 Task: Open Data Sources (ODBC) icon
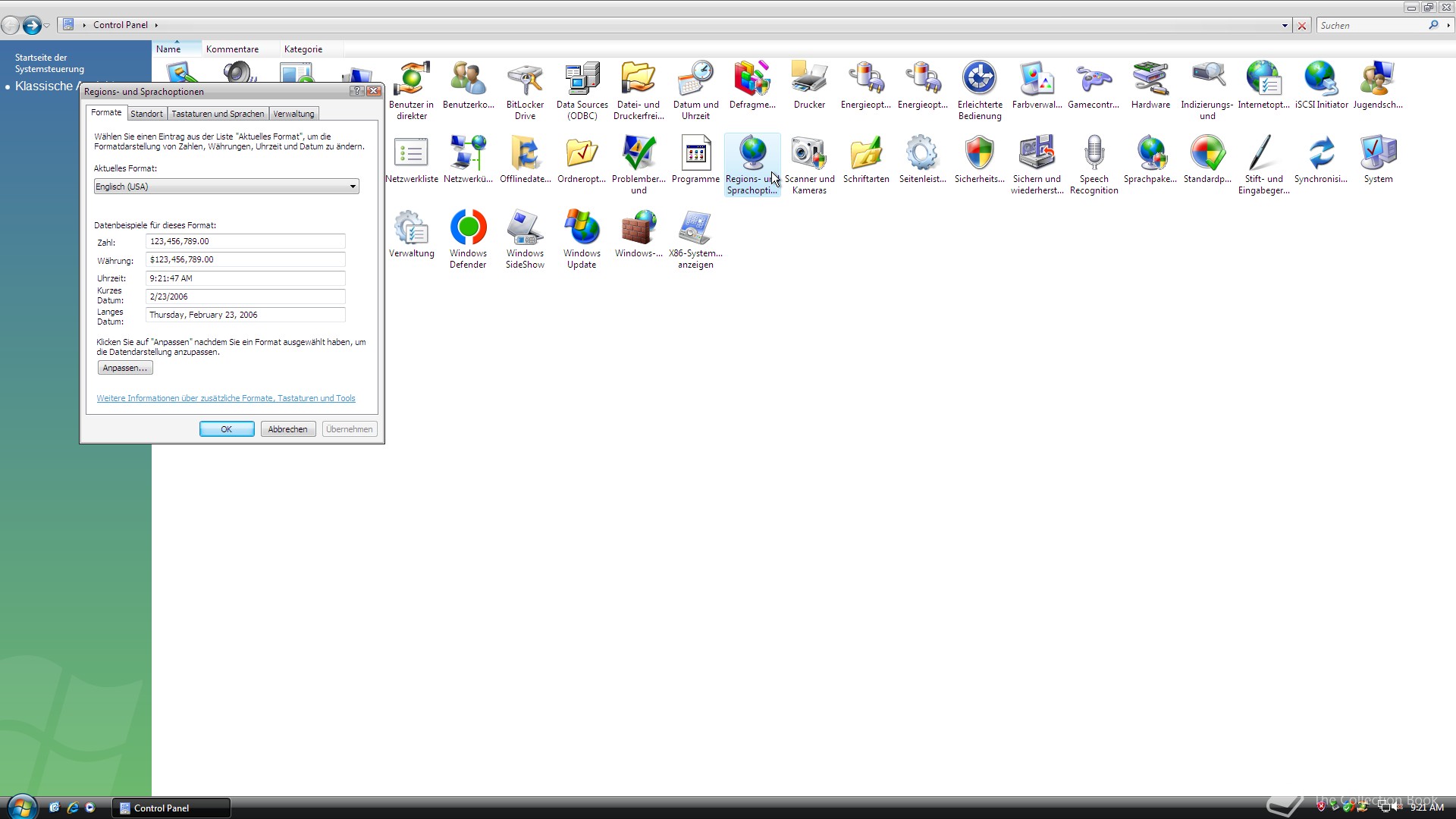click(x=582, y=90)
